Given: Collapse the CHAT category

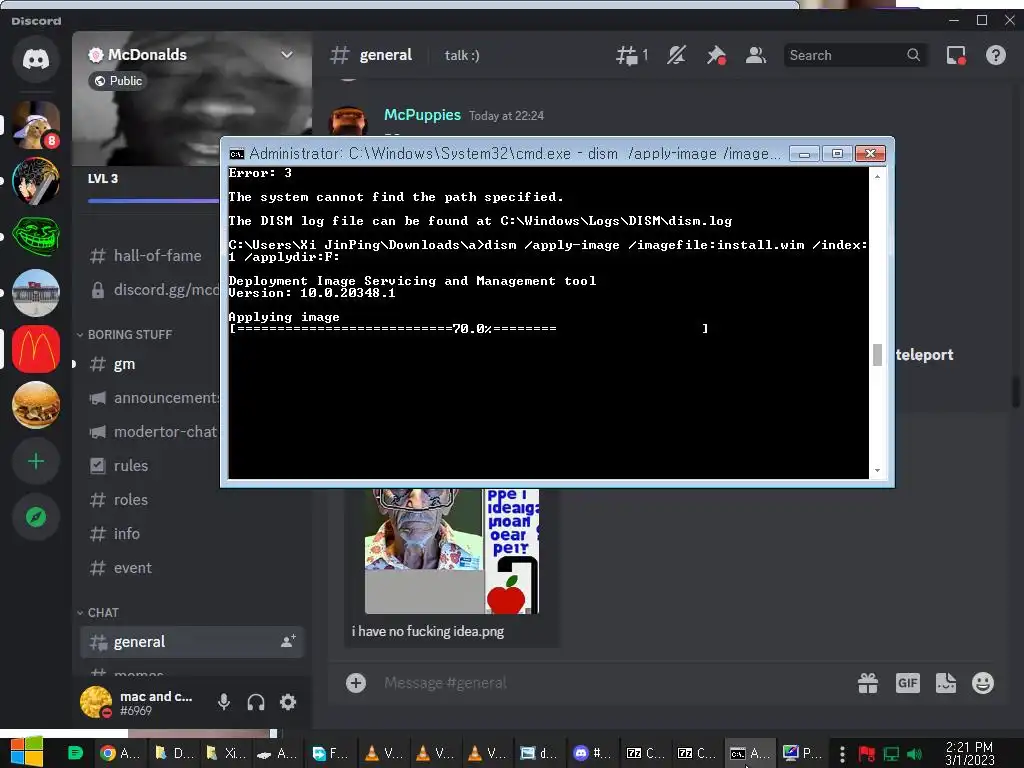Looking at the screenshot, I should [x=98, y=613].
